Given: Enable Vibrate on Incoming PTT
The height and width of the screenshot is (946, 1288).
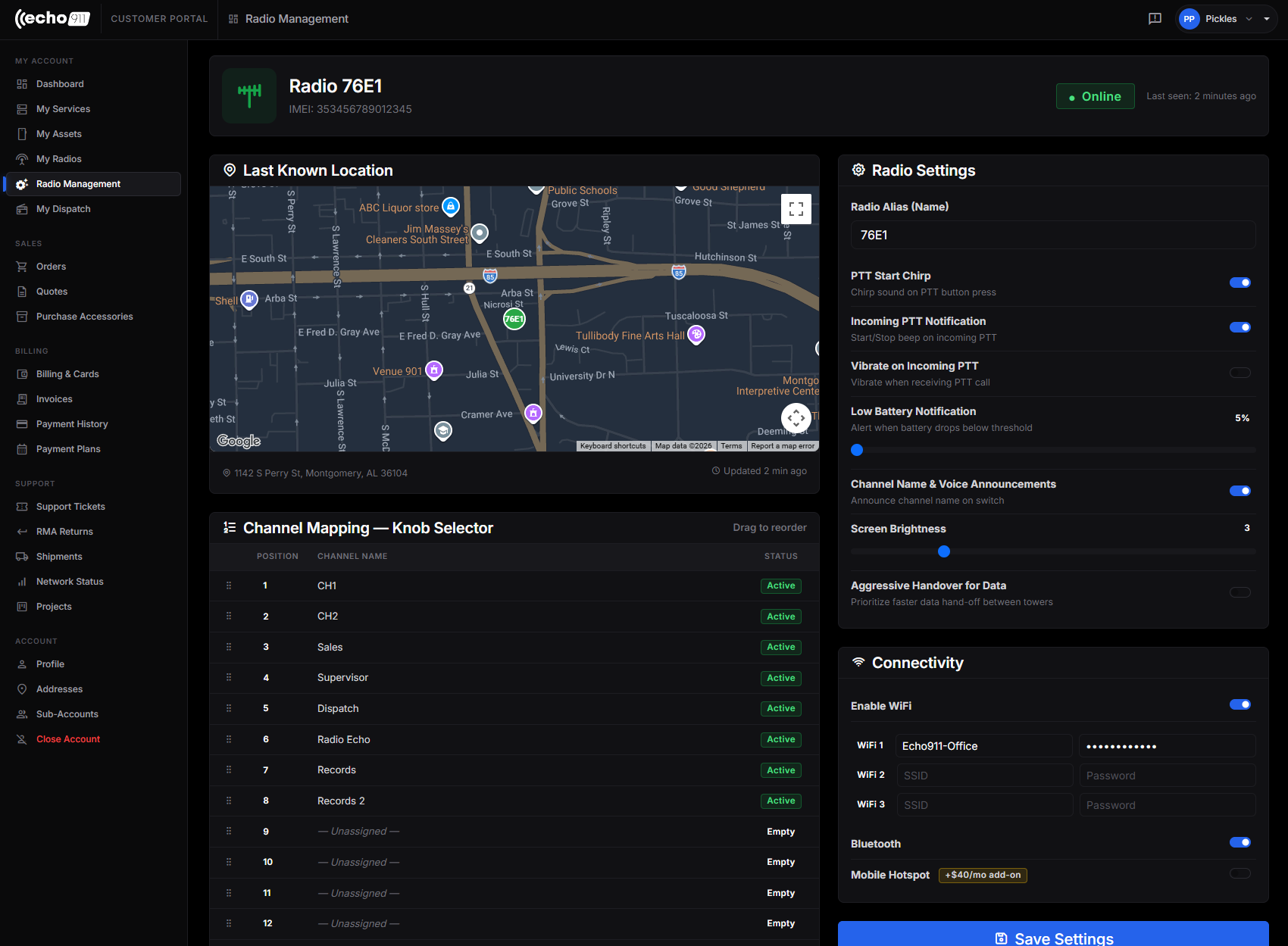Looking at the screenshot, I should [x=1240, y=373].
